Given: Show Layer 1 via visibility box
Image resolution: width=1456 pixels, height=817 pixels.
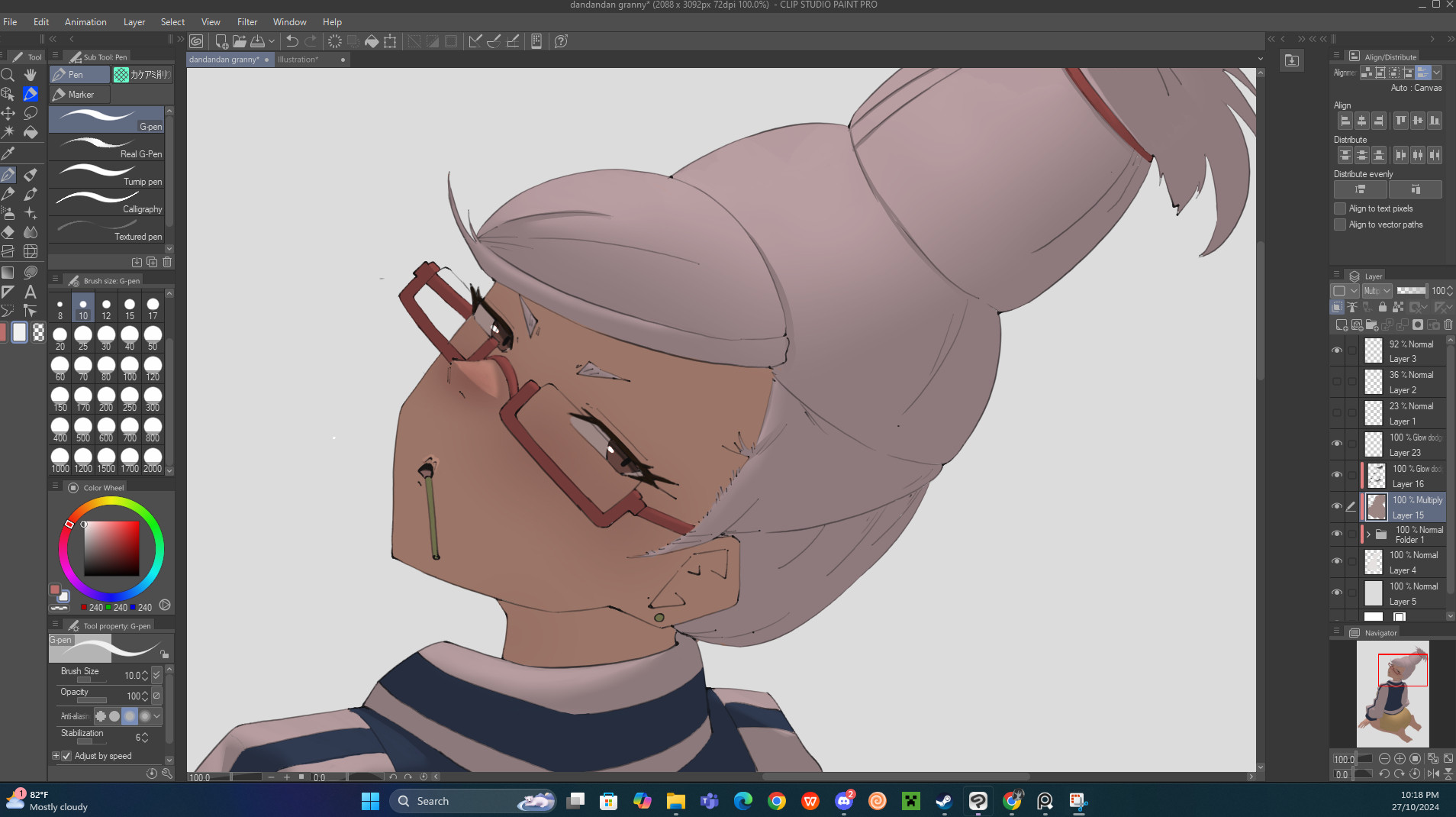Looking at the screenshot, I should pos(1337,413).
